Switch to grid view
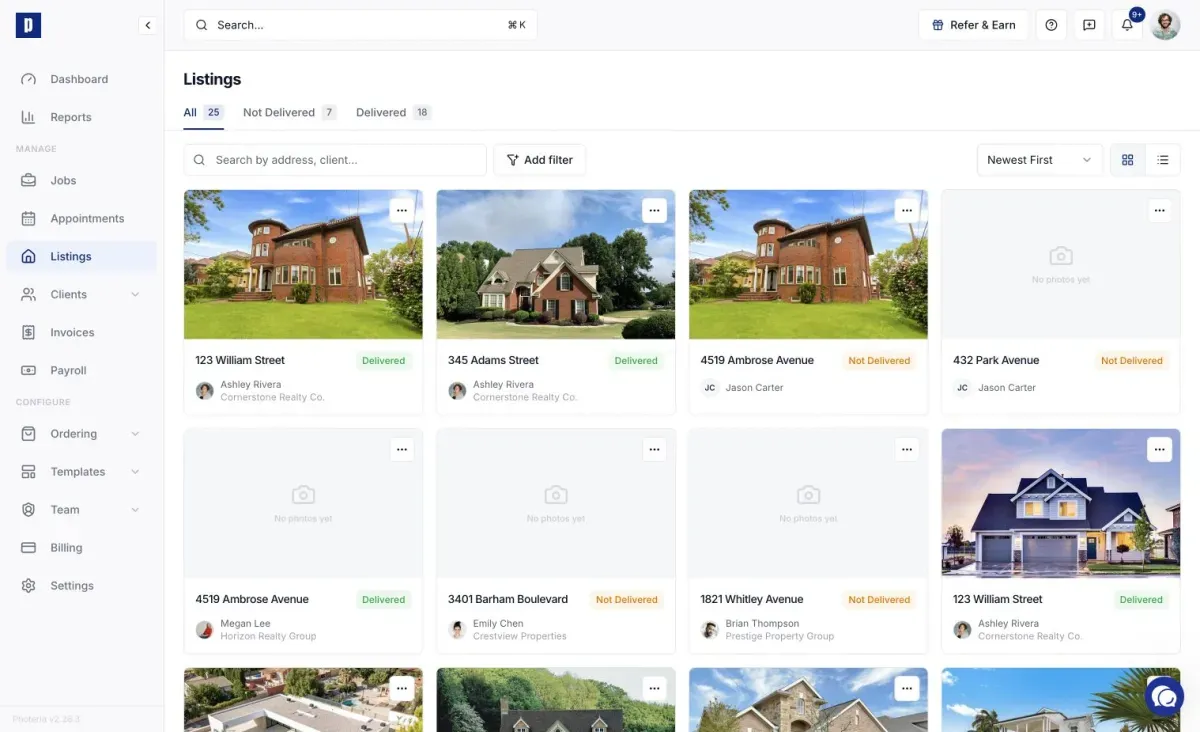Image resolution: width=1200 pixels, height=732 pixels. click(1128, 160)
